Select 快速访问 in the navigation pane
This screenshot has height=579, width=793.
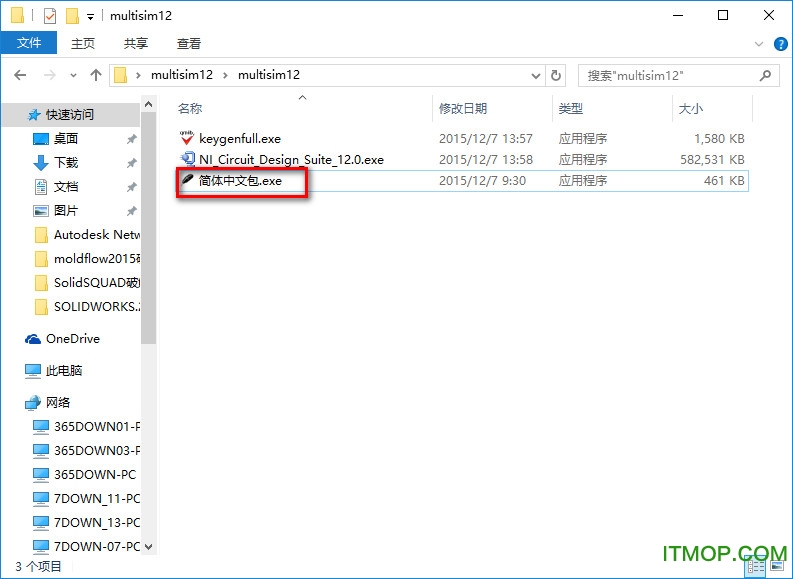point(70,115)
